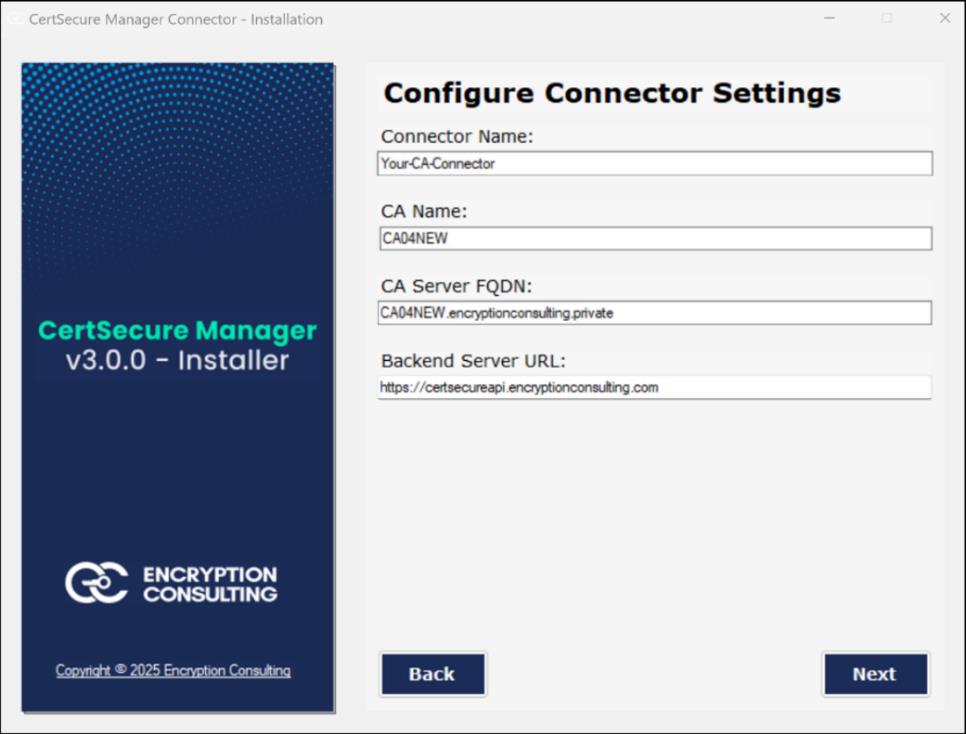Click the v3.0.0 - Installer text

[x=177, y=361]
